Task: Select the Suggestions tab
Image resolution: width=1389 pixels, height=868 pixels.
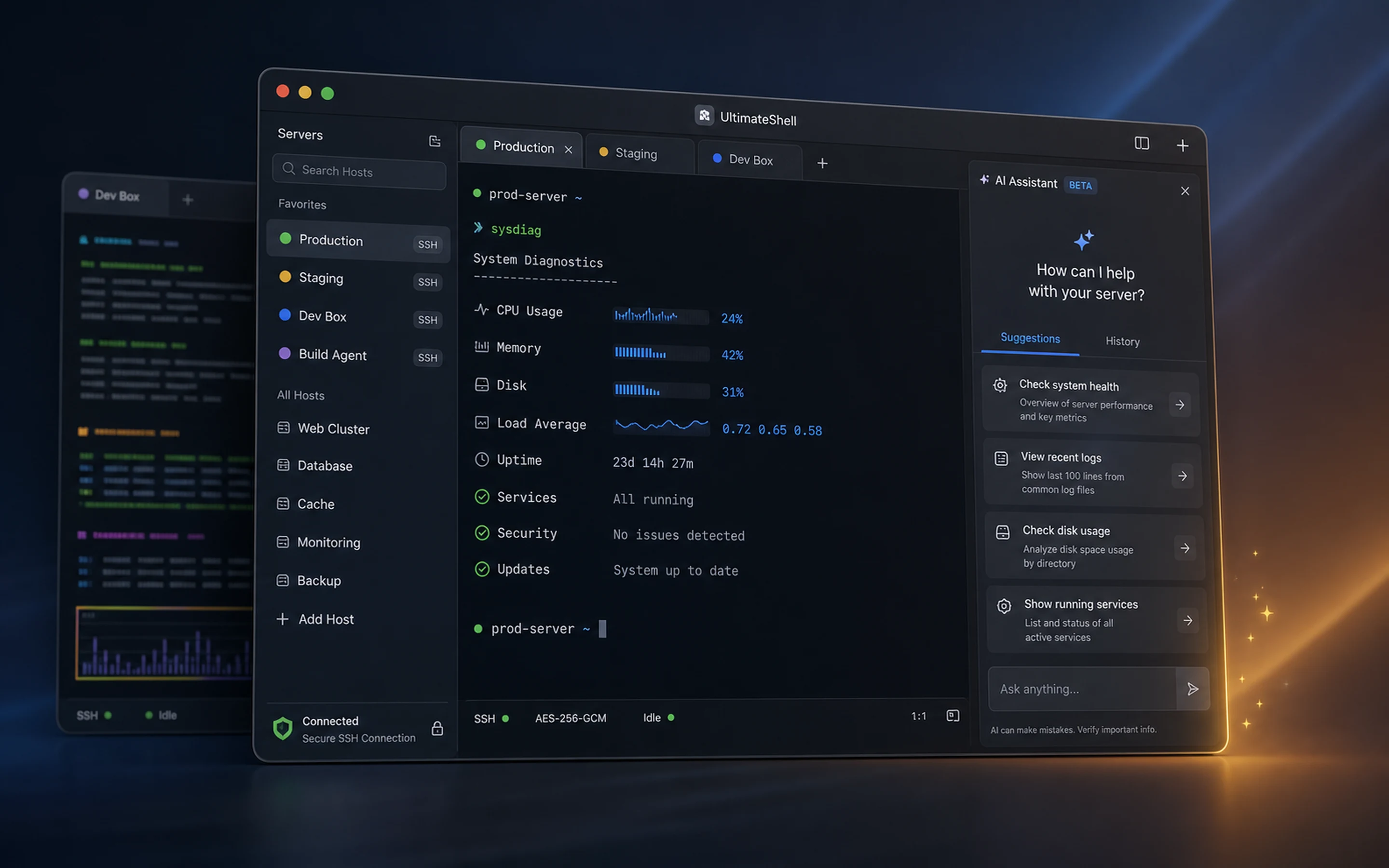Action: 1030,338
